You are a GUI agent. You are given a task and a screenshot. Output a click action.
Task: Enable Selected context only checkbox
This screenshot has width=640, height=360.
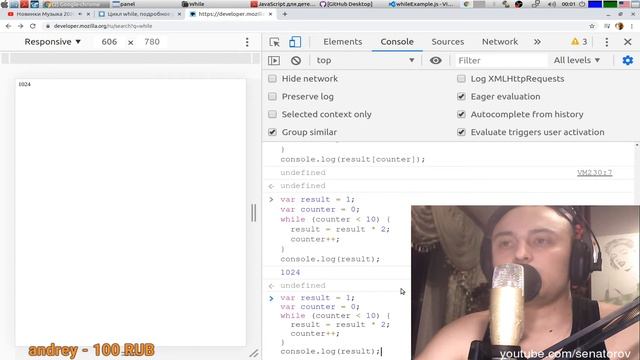272,114
